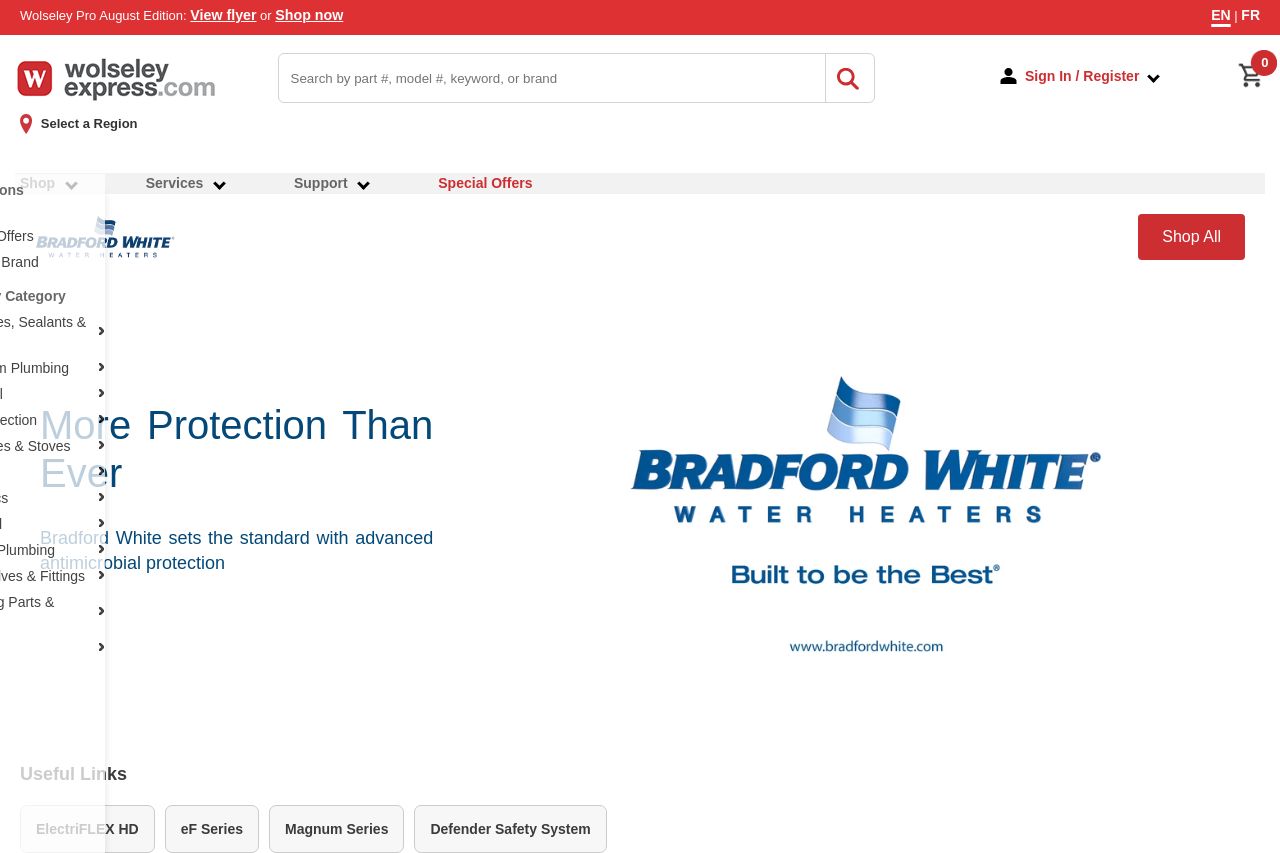This screenshot has height=853, width=1280.
Task: Go to Special Offers
Action: click(485, 183)
